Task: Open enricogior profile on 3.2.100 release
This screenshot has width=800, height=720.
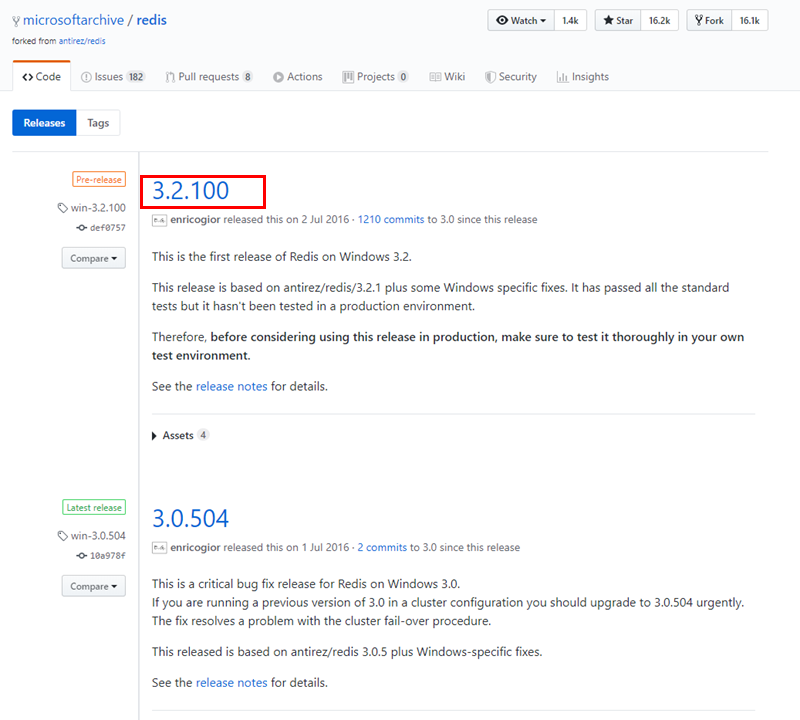Action: (x=195, y=219)
